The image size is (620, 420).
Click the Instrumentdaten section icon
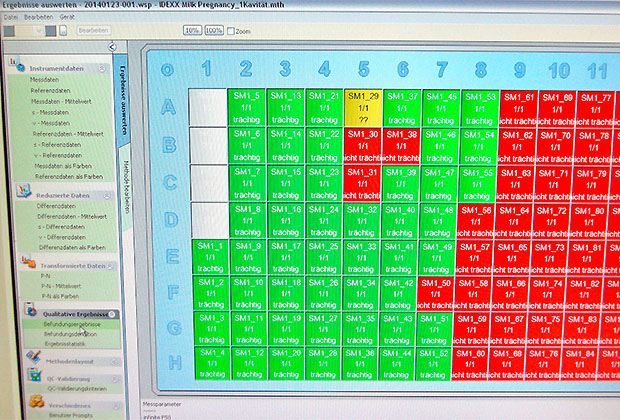18,68
